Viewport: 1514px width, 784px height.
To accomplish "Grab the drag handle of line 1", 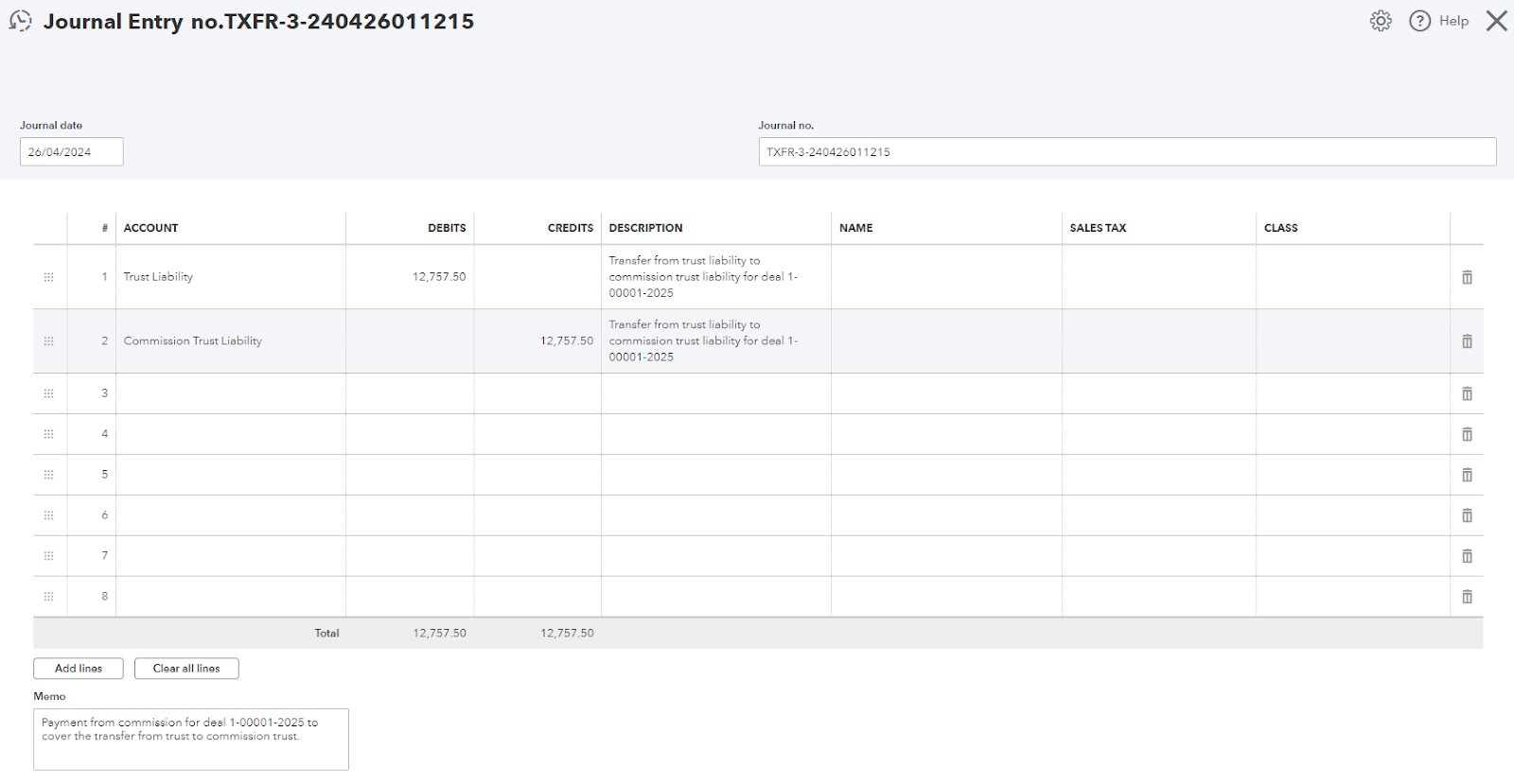I will point(48,277).
